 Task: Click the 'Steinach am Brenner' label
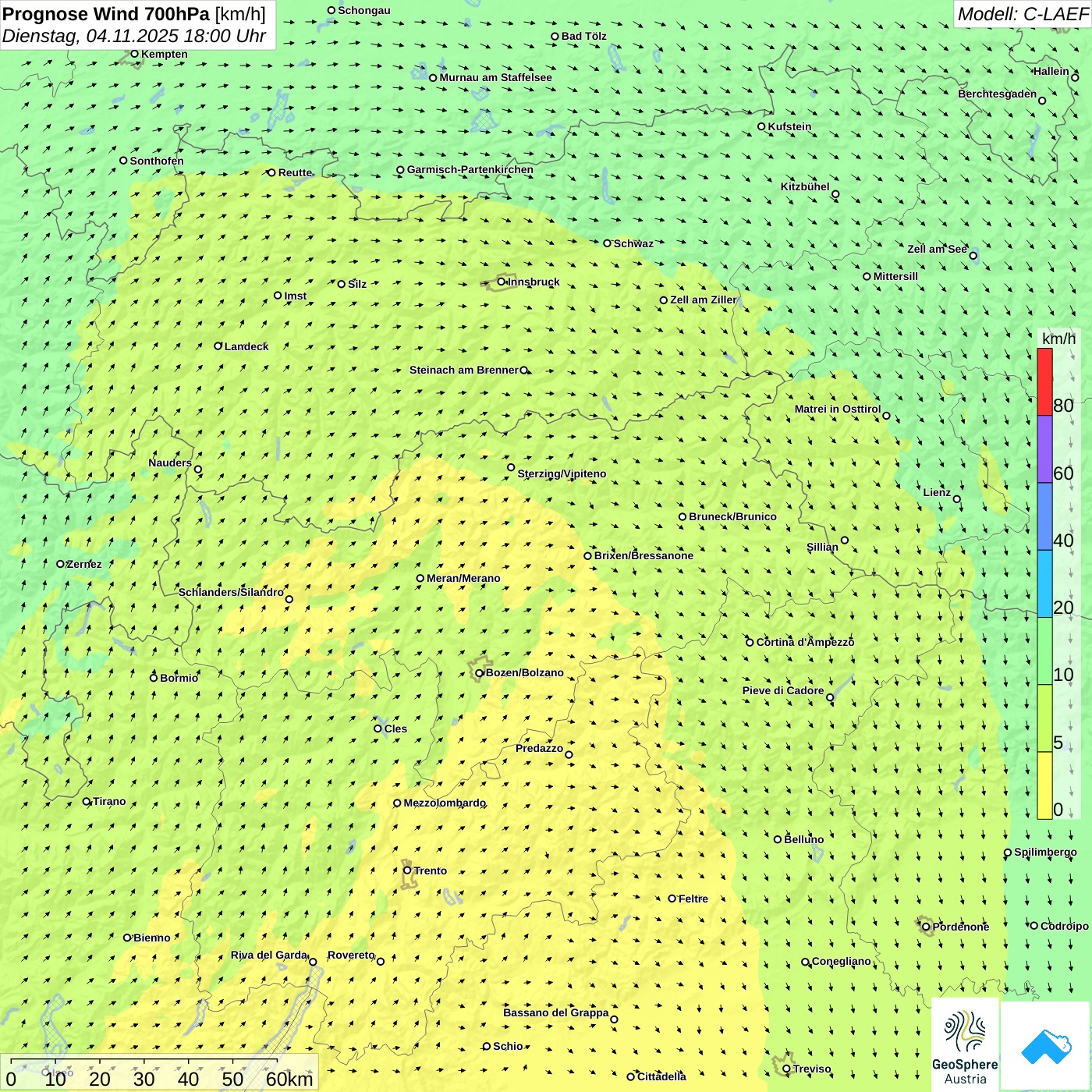464,370
